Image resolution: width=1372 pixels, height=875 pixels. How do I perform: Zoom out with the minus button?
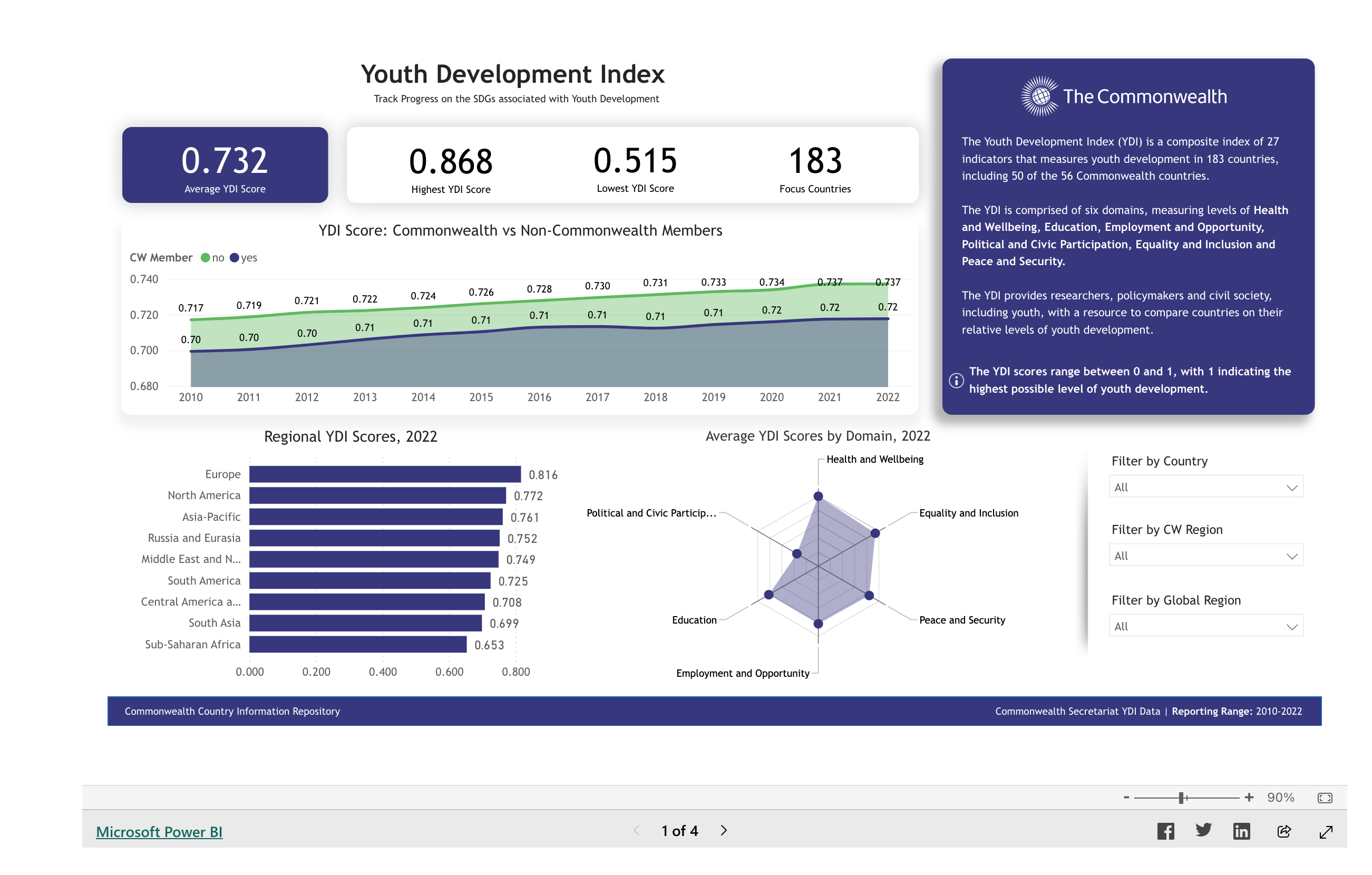1126,798
